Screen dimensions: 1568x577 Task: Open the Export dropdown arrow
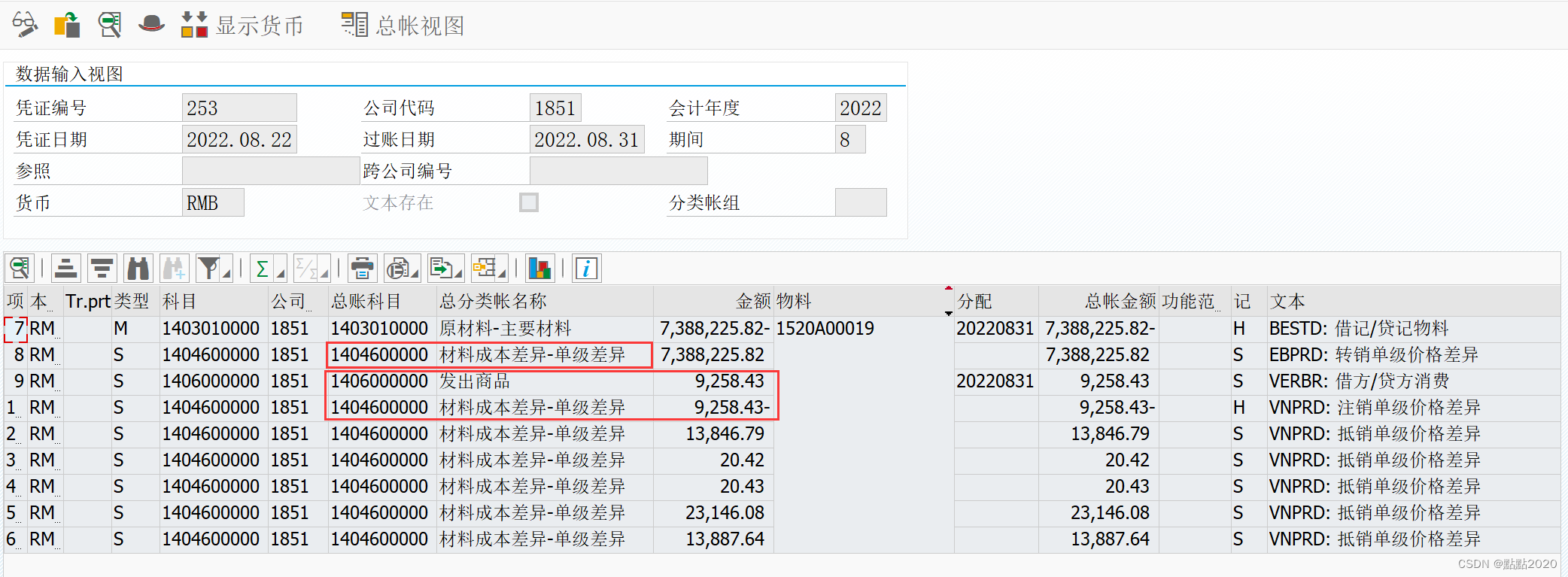click(458, 272)
